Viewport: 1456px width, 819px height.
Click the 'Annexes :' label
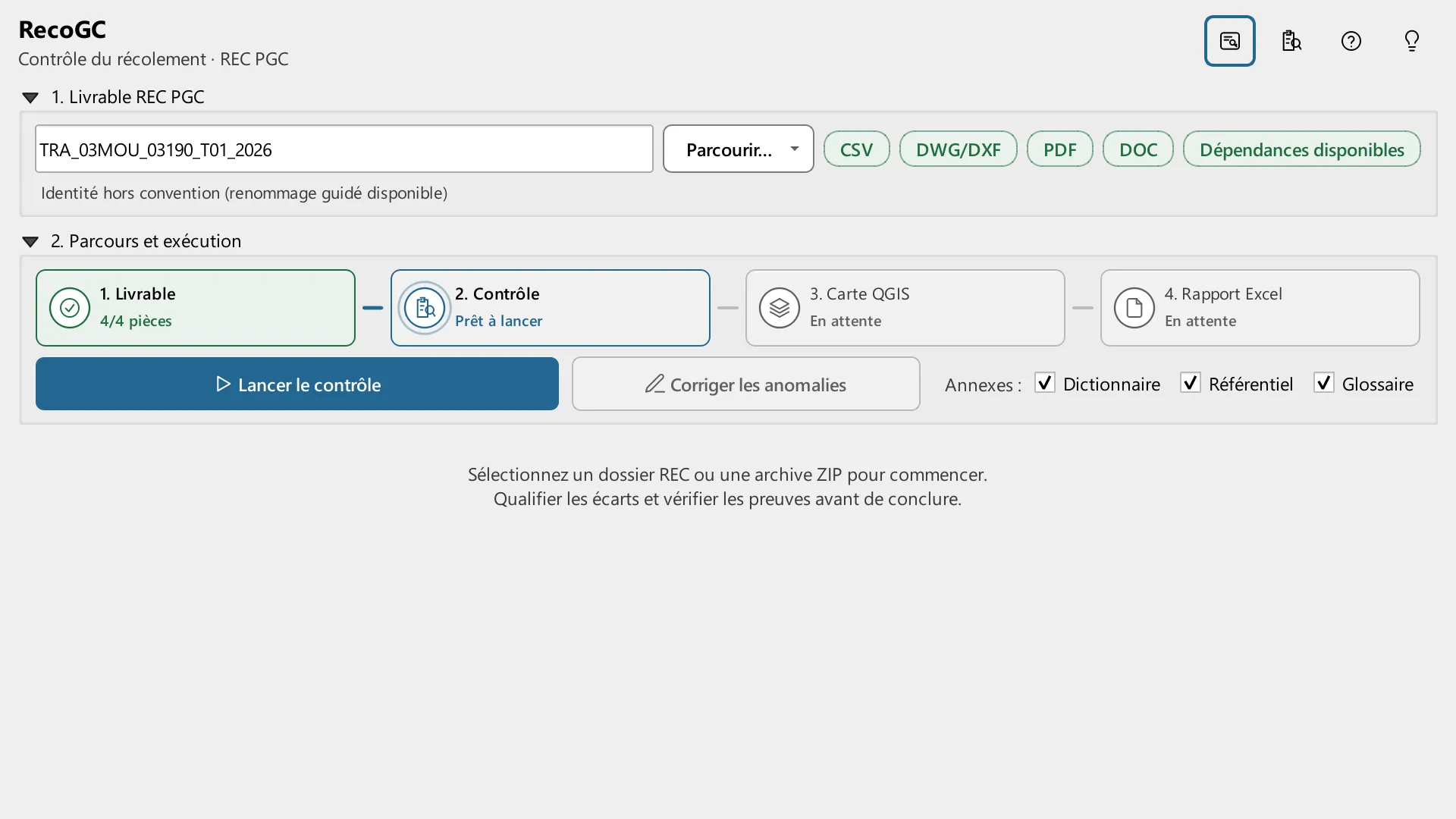[x=983, y=384]
